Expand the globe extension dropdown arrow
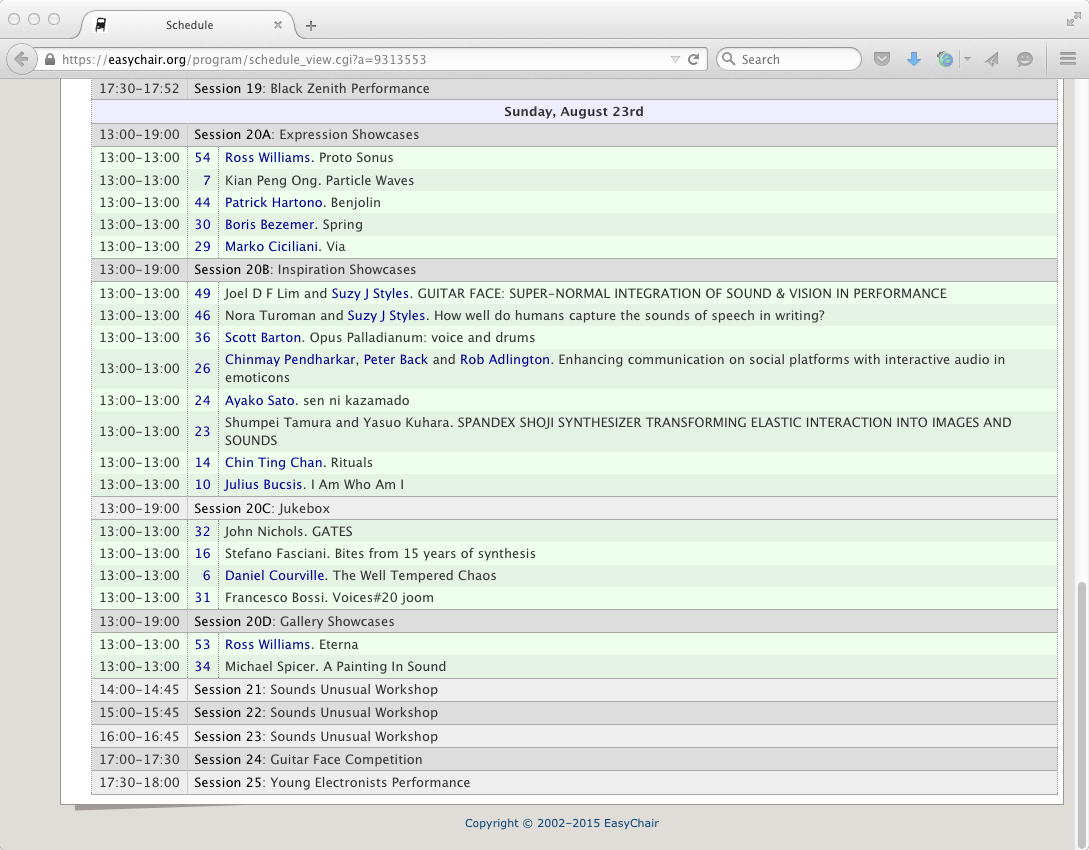1089x850 pixels. pos(966,59)
